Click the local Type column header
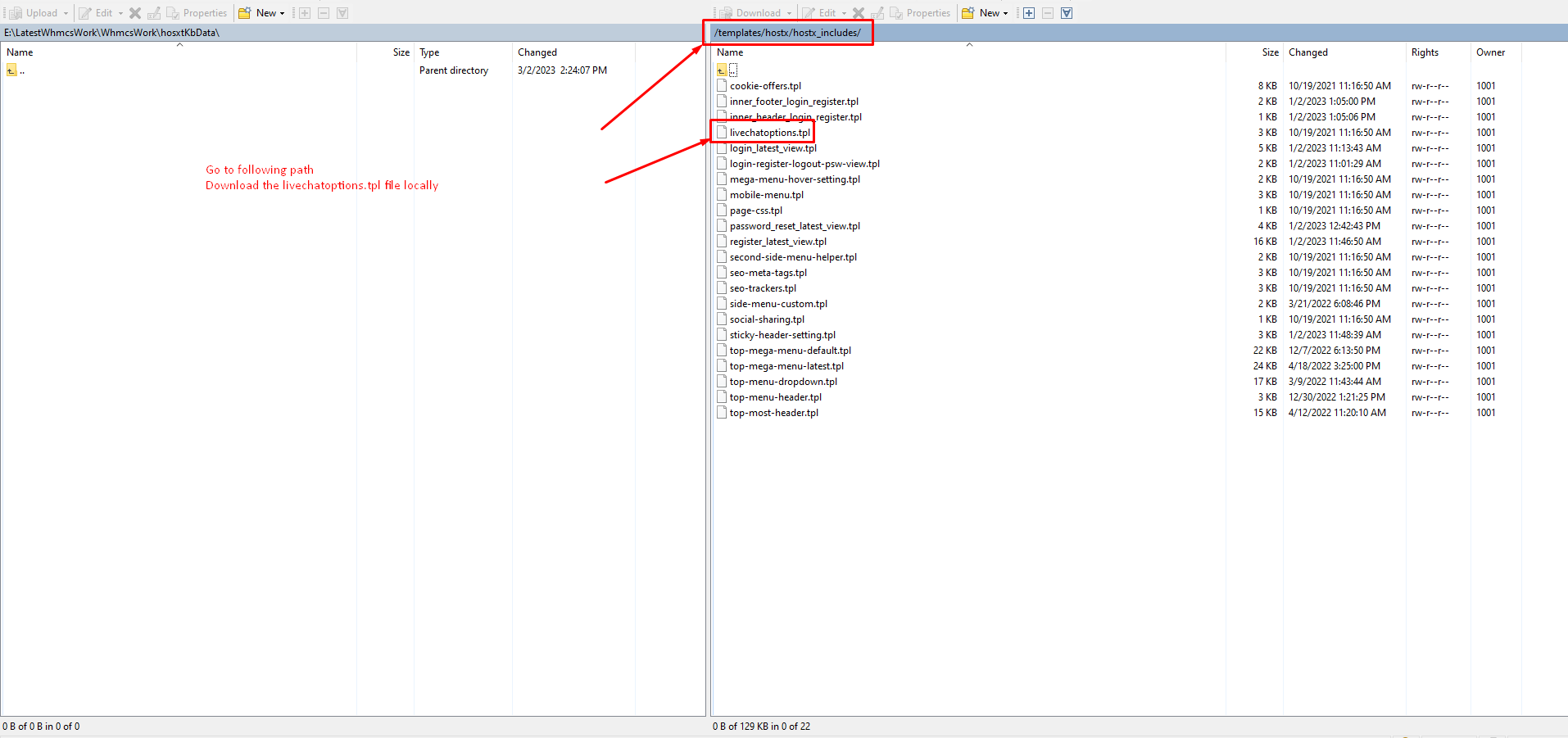The height and width of the screenshot is (738, 1568). (x=429, y=52)
